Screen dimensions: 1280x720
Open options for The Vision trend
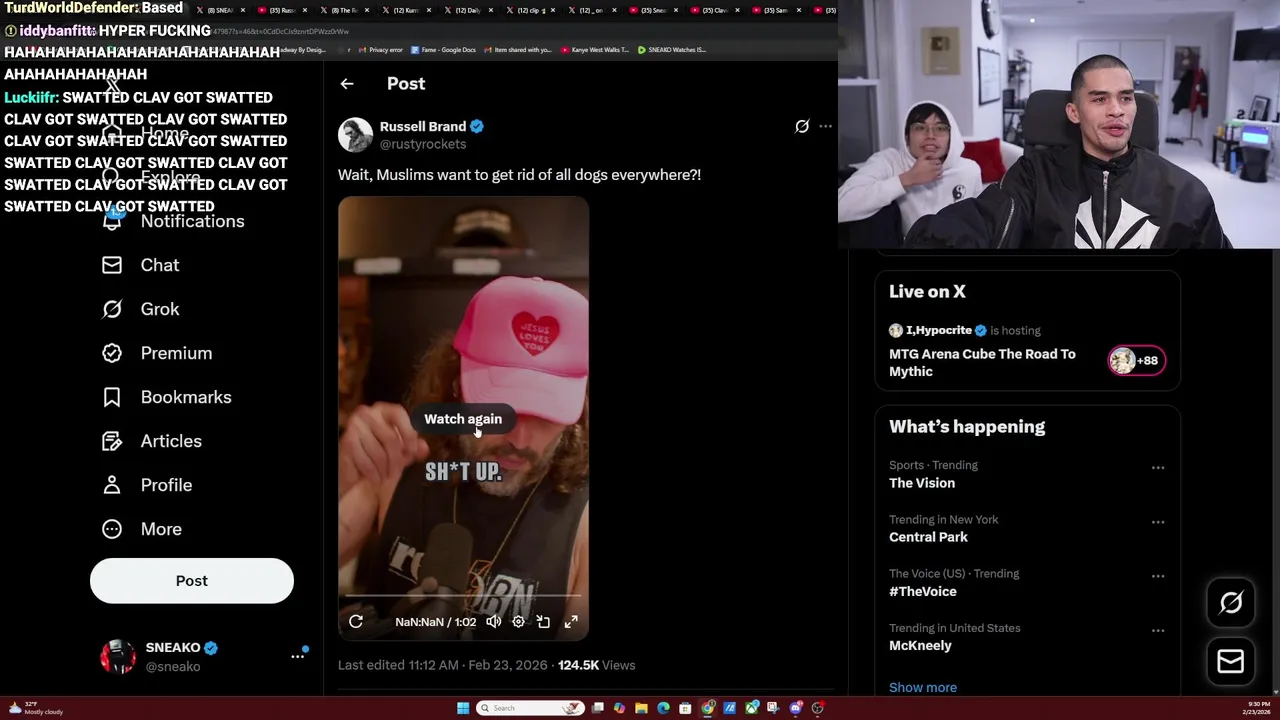[x=1158, y=468]
